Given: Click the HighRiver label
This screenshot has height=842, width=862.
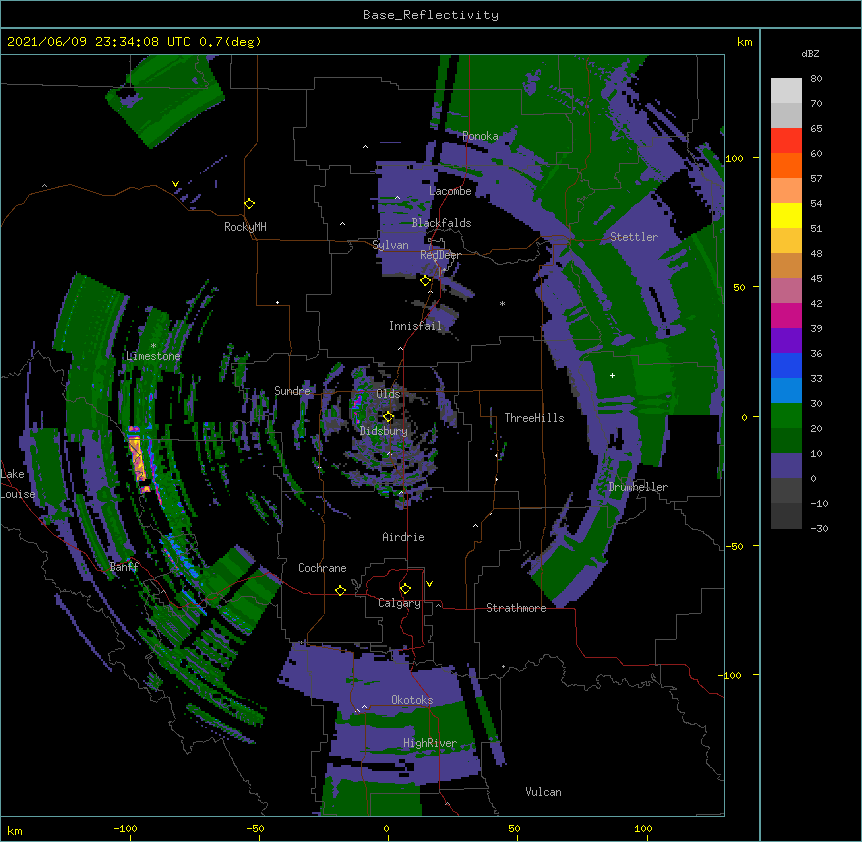Looking at the screenshot, I should click(x=430, y=743).
